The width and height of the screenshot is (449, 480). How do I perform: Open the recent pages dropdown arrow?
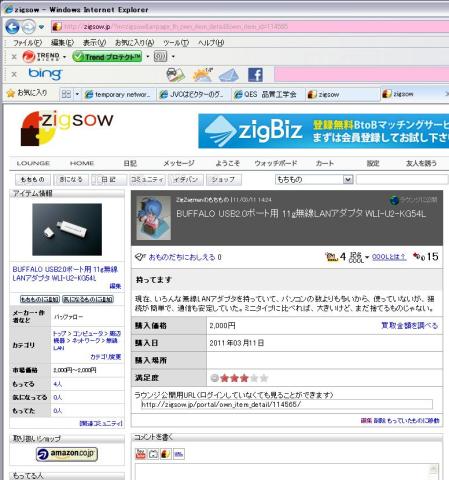[x=41, y=27]
